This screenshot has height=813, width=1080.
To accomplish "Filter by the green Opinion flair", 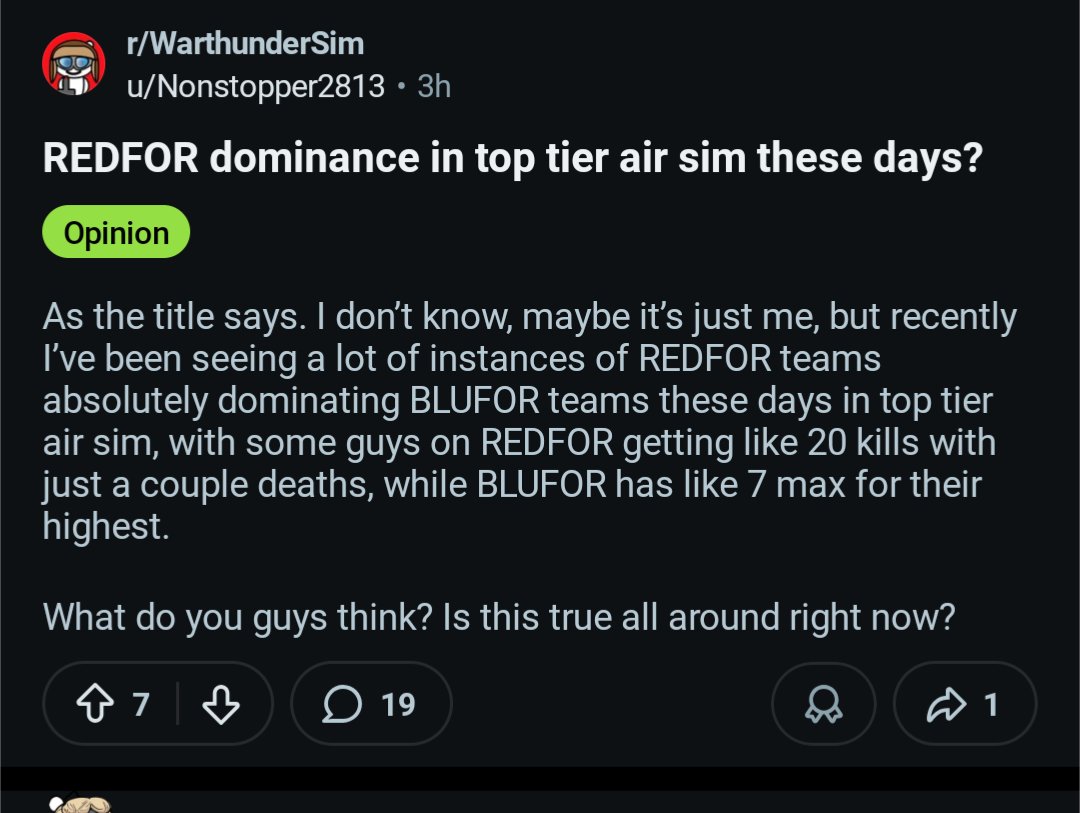I will pyautogui.click(x=116, y=232).
